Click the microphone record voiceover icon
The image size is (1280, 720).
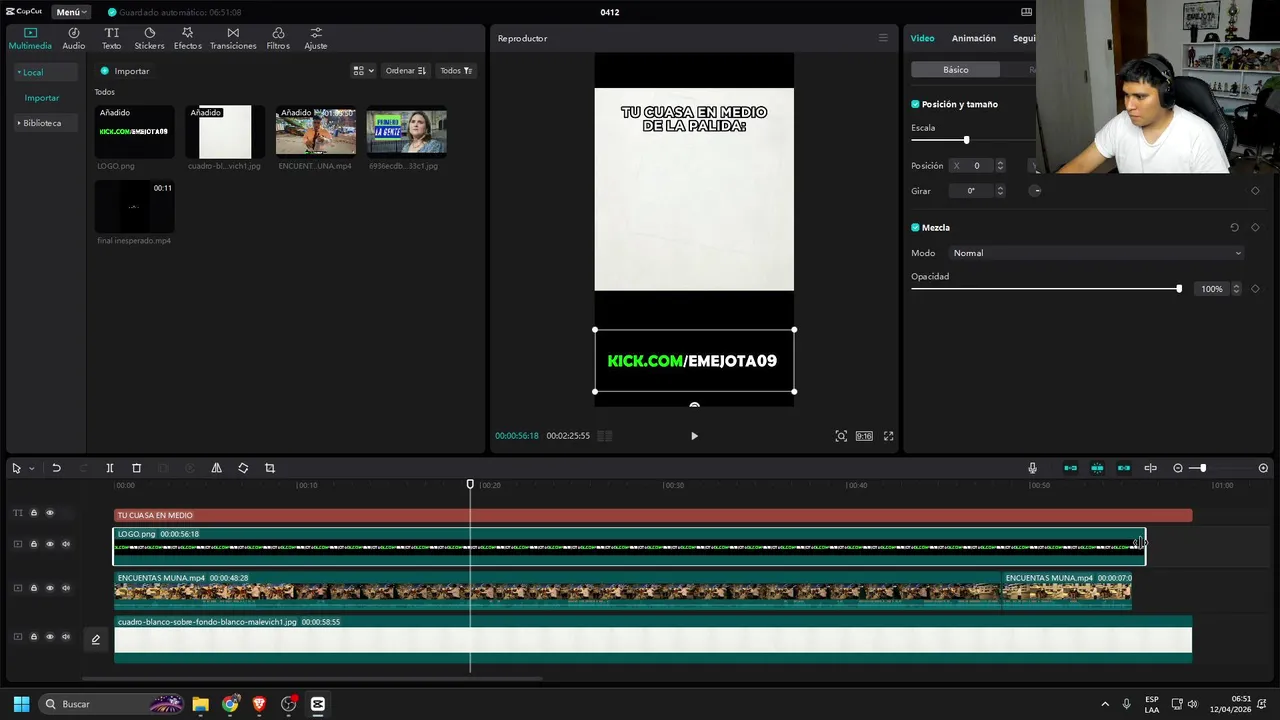(x=1033, y=468)
